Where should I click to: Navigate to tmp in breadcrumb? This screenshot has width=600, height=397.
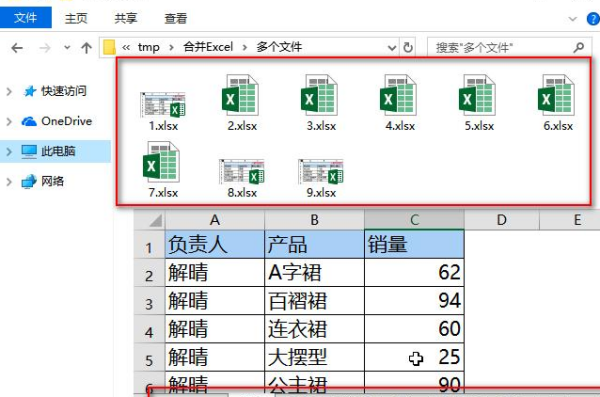pos(148,47)
